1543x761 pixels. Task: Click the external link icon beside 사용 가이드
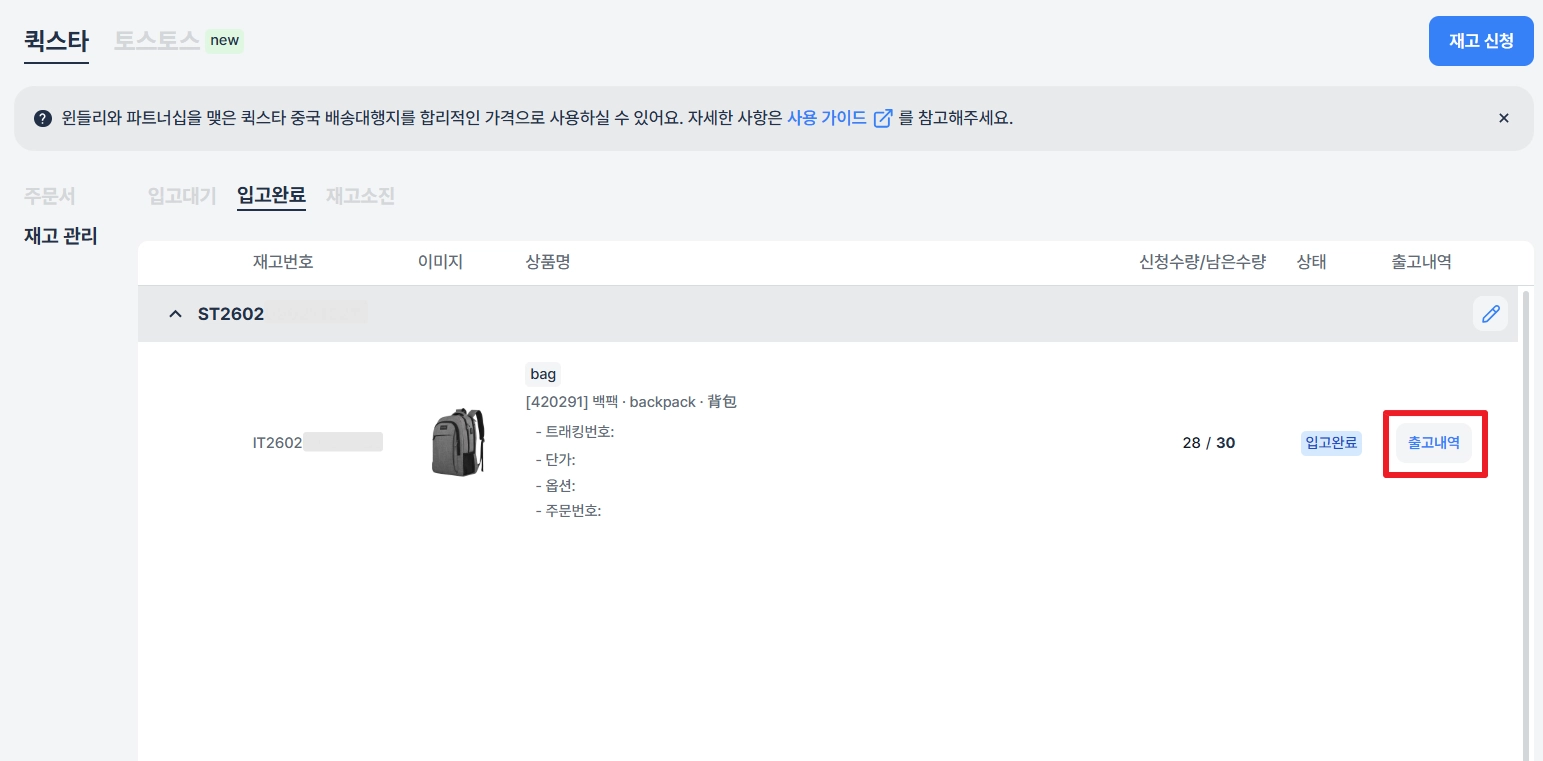click(883, 118)
